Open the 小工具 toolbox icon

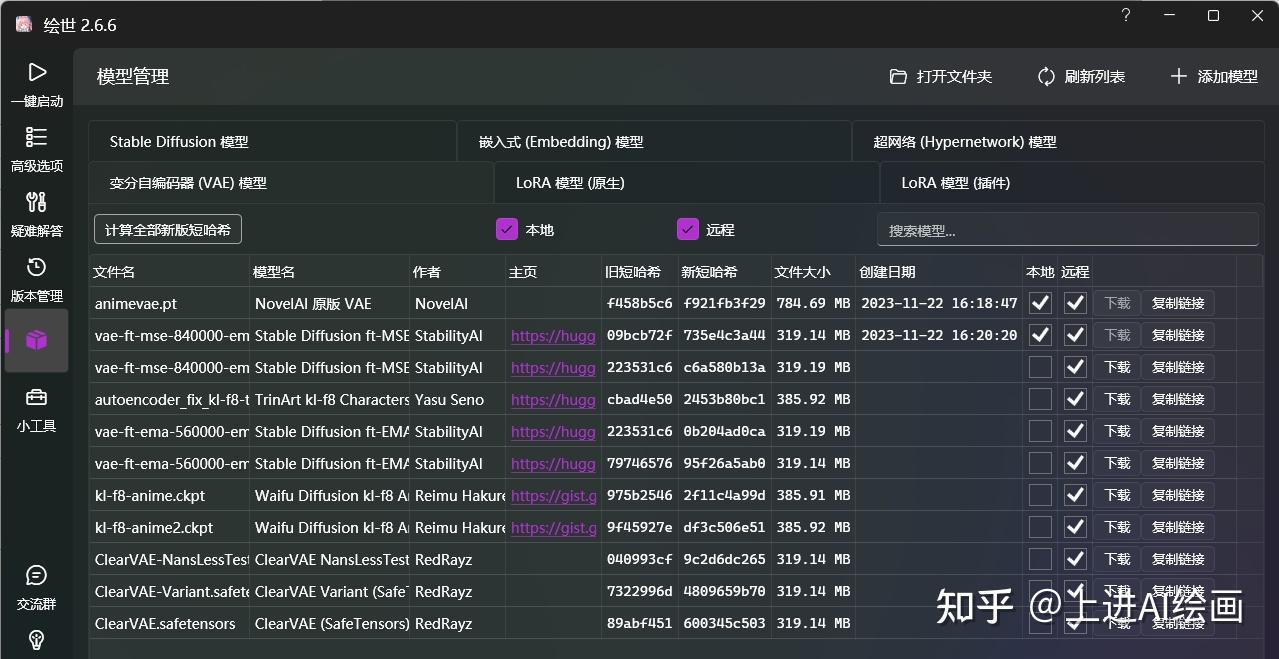(37, 398)
